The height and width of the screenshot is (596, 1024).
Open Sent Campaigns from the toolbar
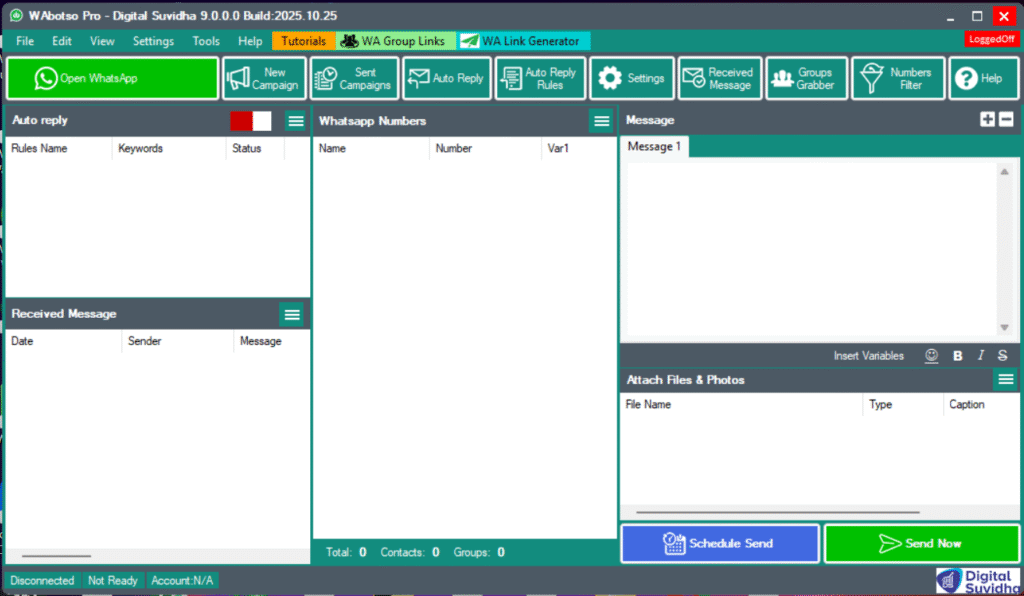click(354, 78)
